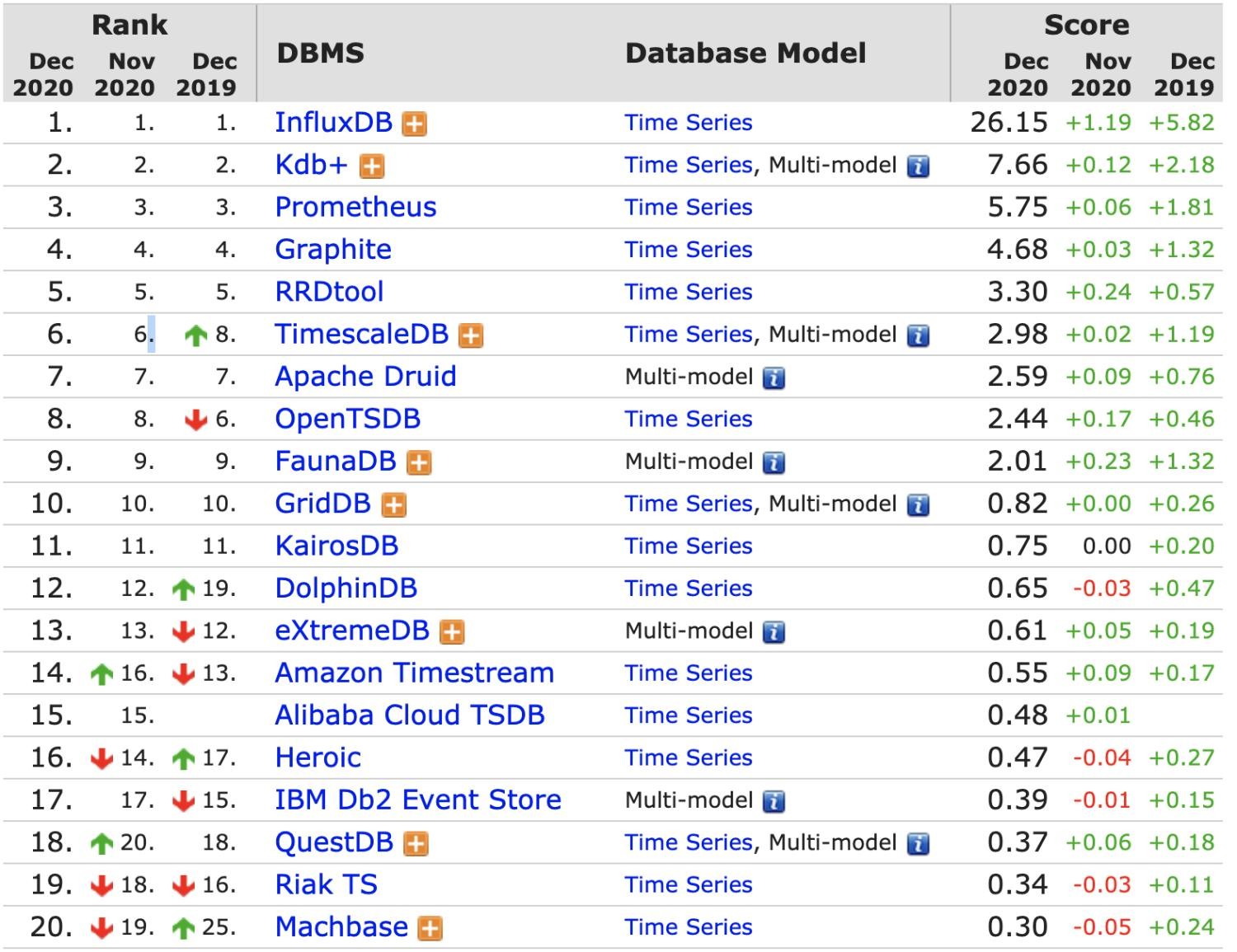This screenshot has height=952, width=1237.
Task: Visit the IBM Db2 Event Store link
Action: click(418, 800)
